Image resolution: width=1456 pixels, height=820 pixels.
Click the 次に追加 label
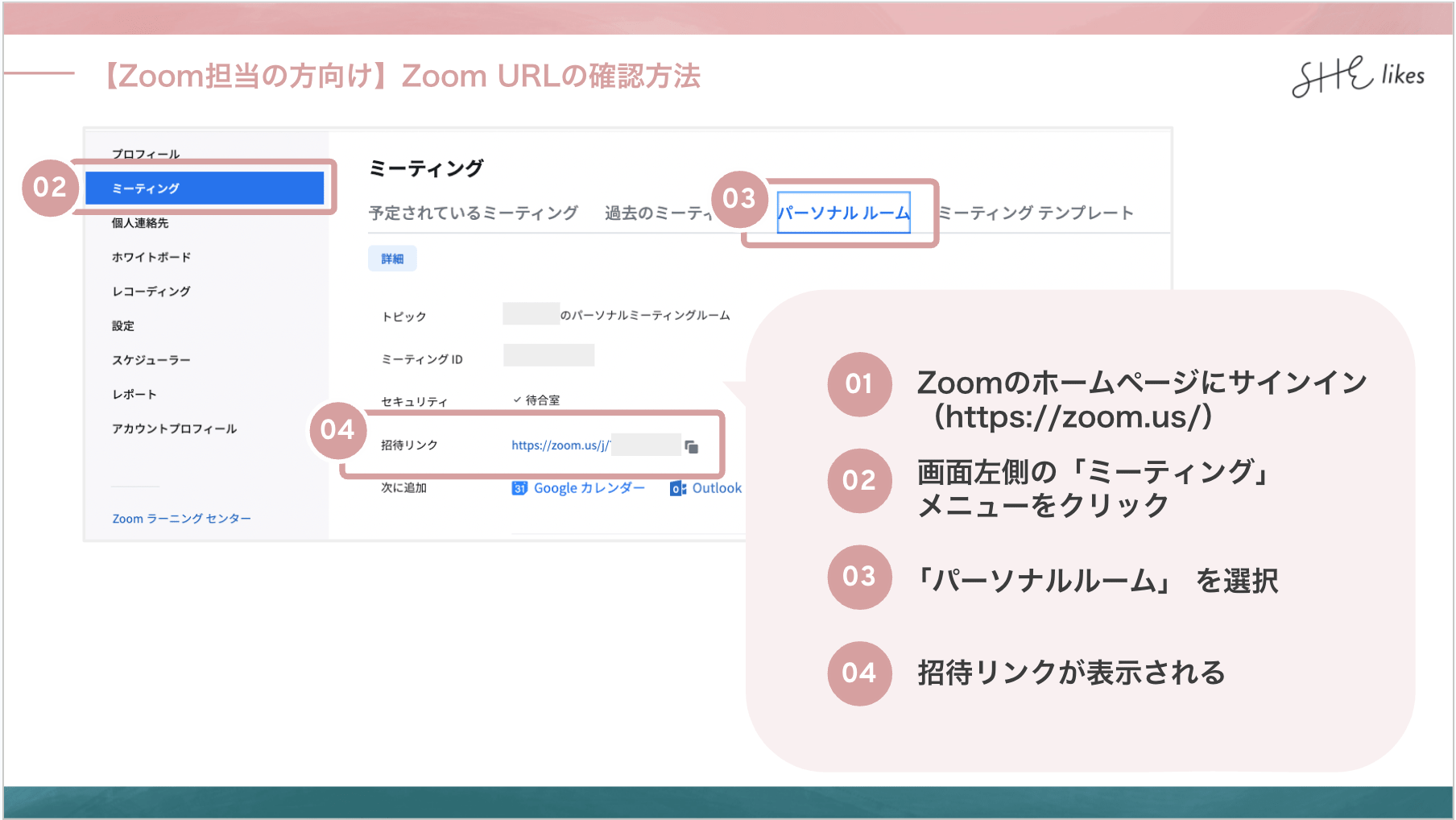[403, 488]
